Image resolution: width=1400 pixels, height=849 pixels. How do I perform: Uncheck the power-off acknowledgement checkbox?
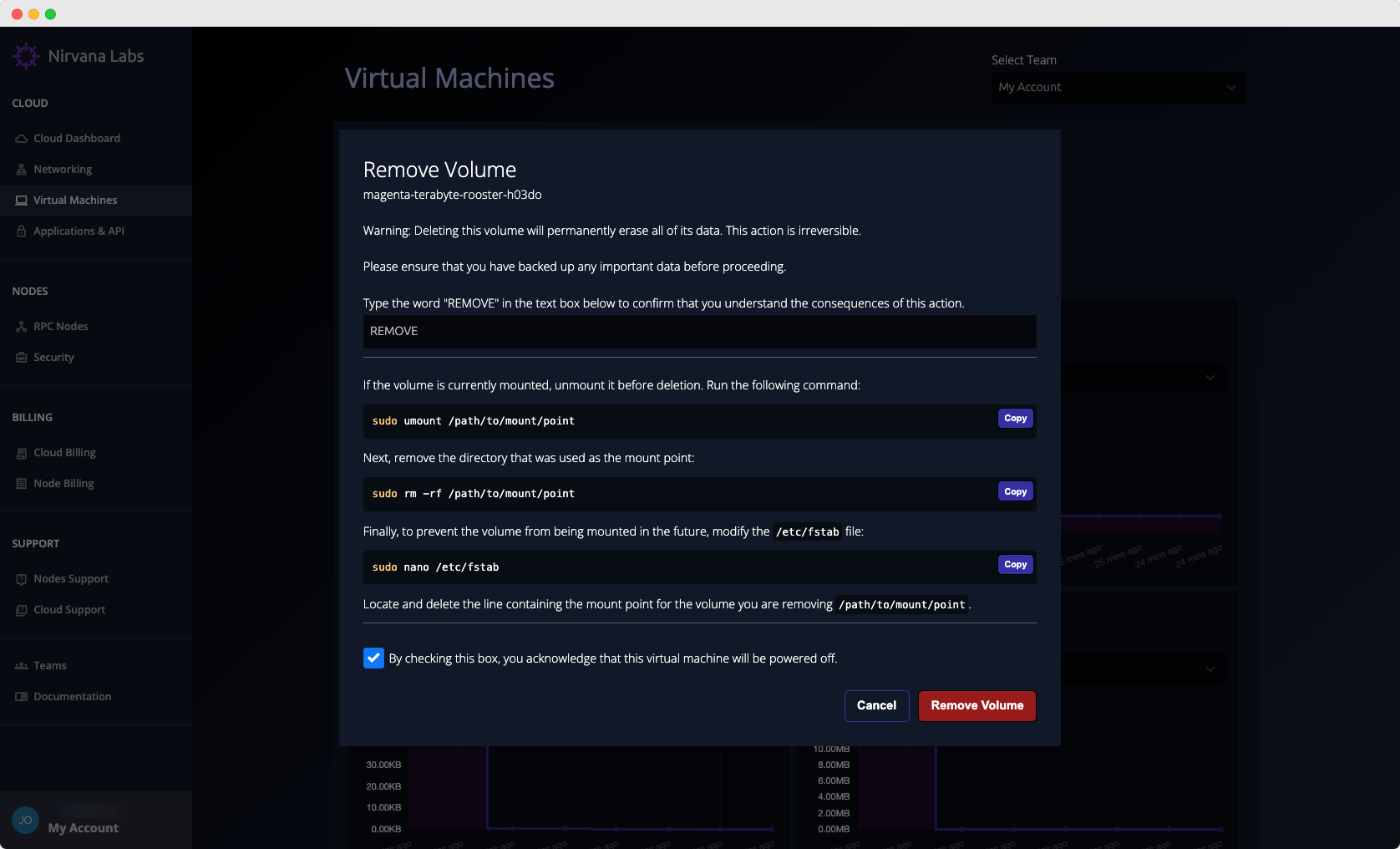373,658
